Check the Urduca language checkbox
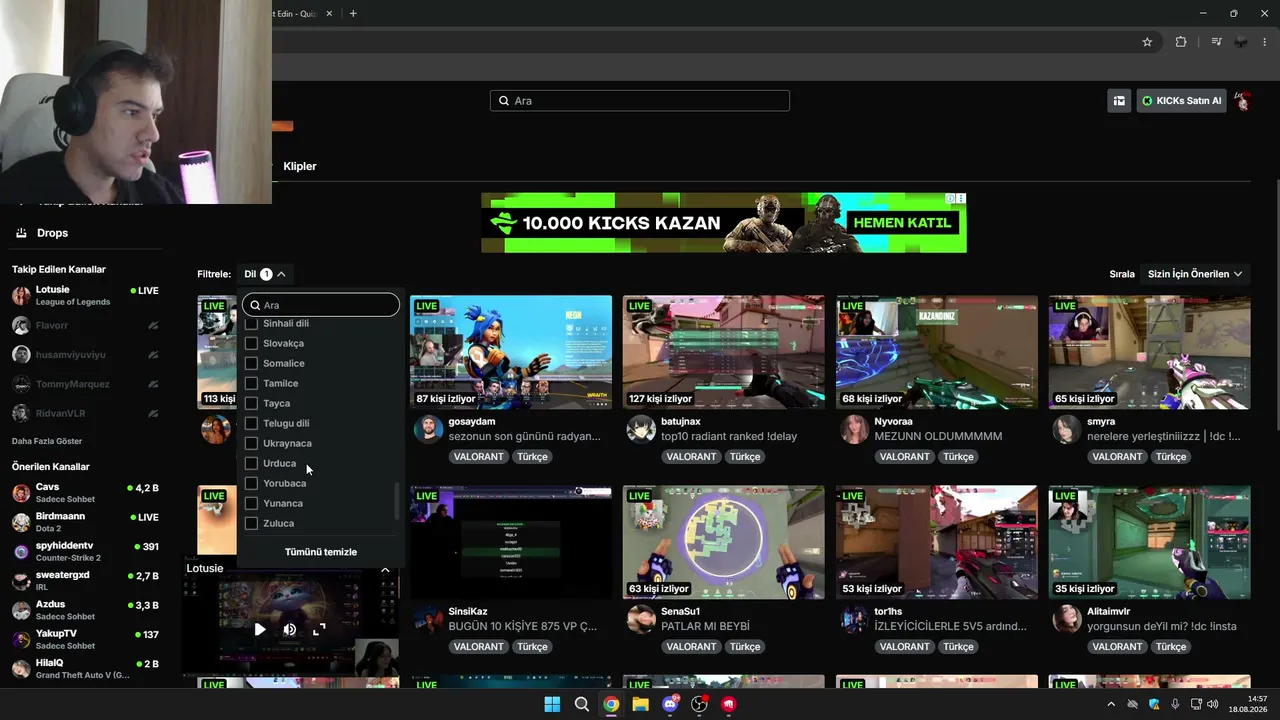Image resolution: width=1280 pixels, height=720 pixels. click(x=251, y=463)
